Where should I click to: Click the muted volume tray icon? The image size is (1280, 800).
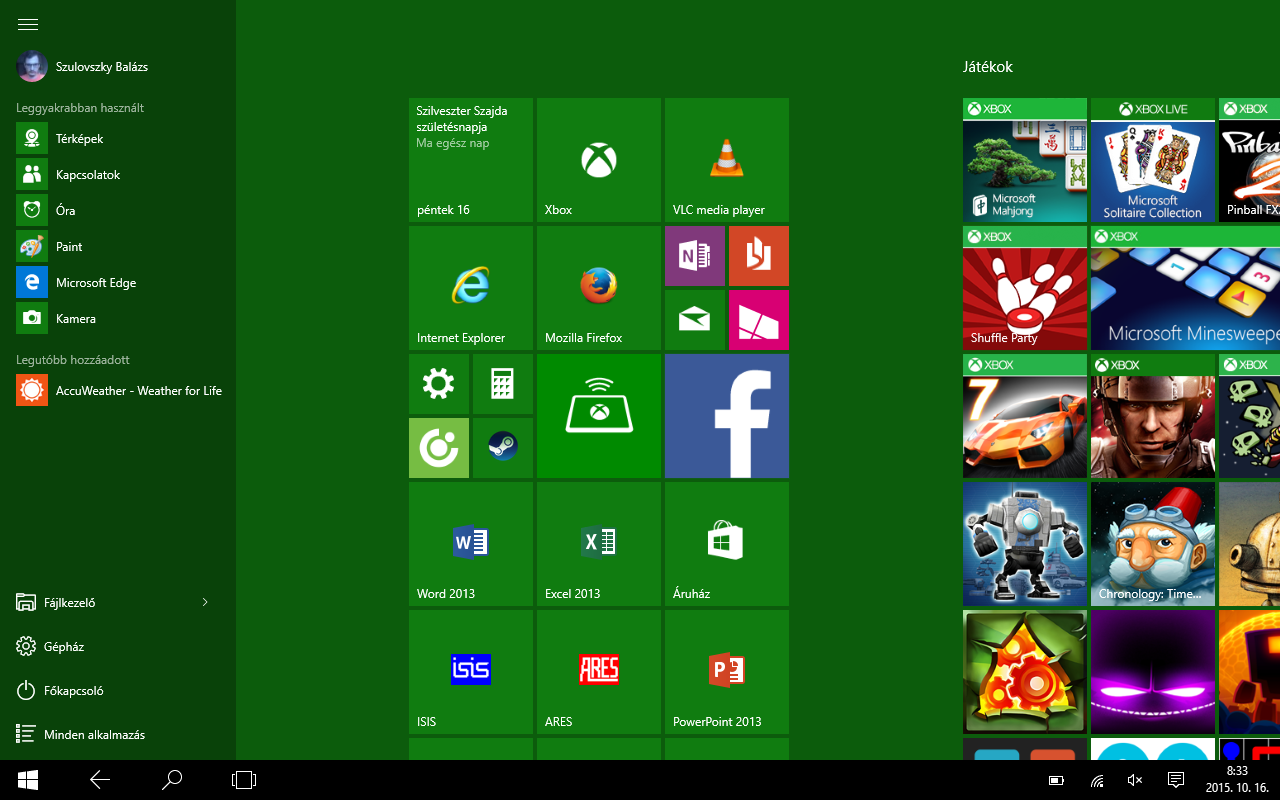point(1135,780)
